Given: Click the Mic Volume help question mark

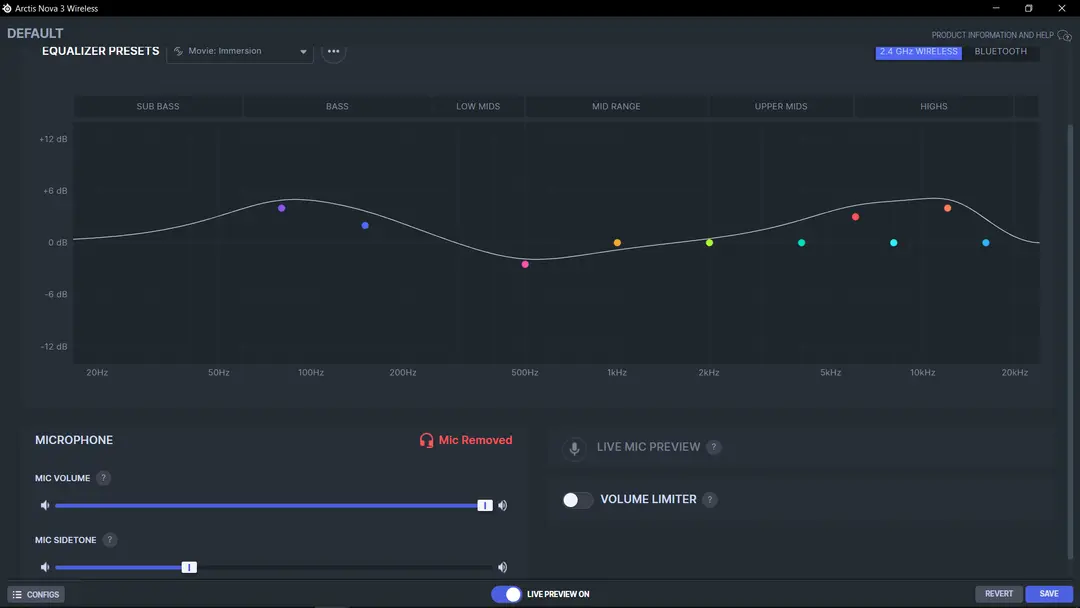Looking at the screenshot, I should [103, 478].
